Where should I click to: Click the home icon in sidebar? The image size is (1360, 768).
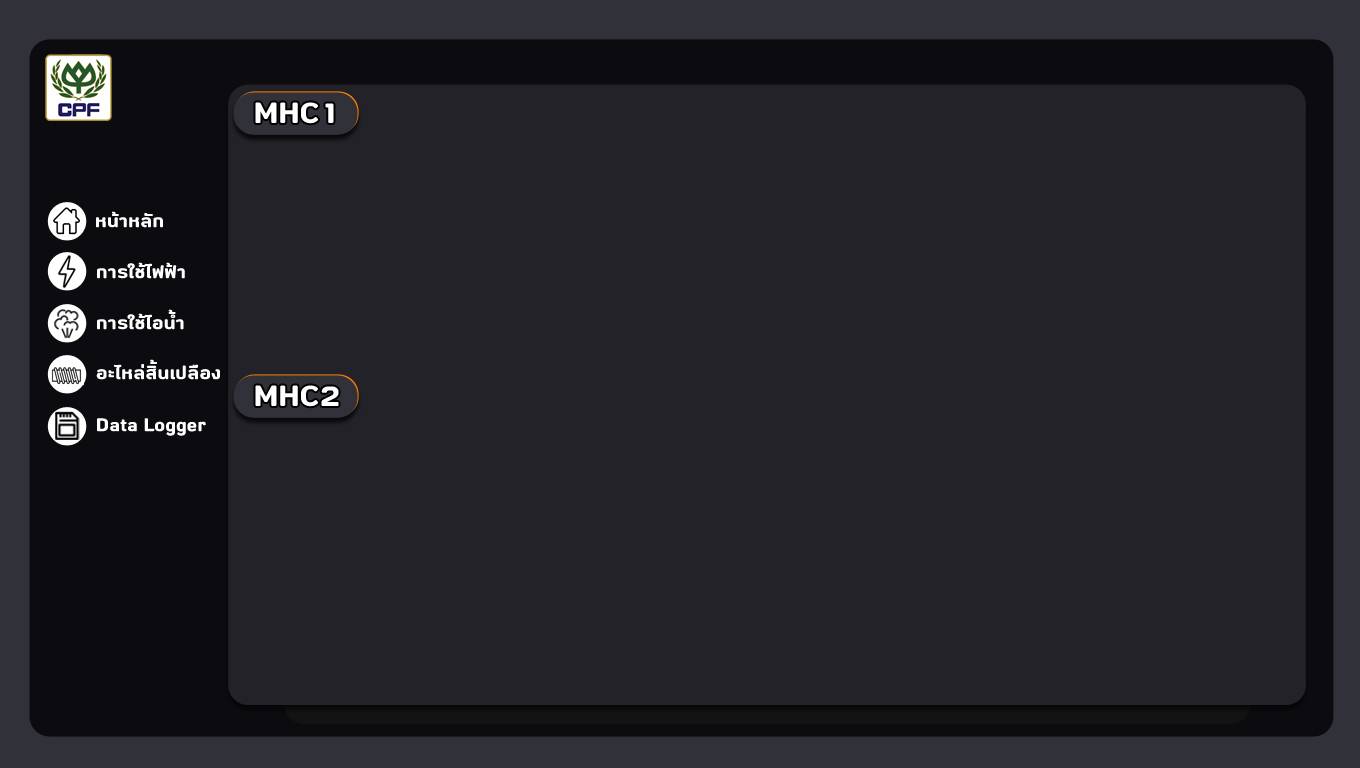pyautogui.click(x=67, y=221)
